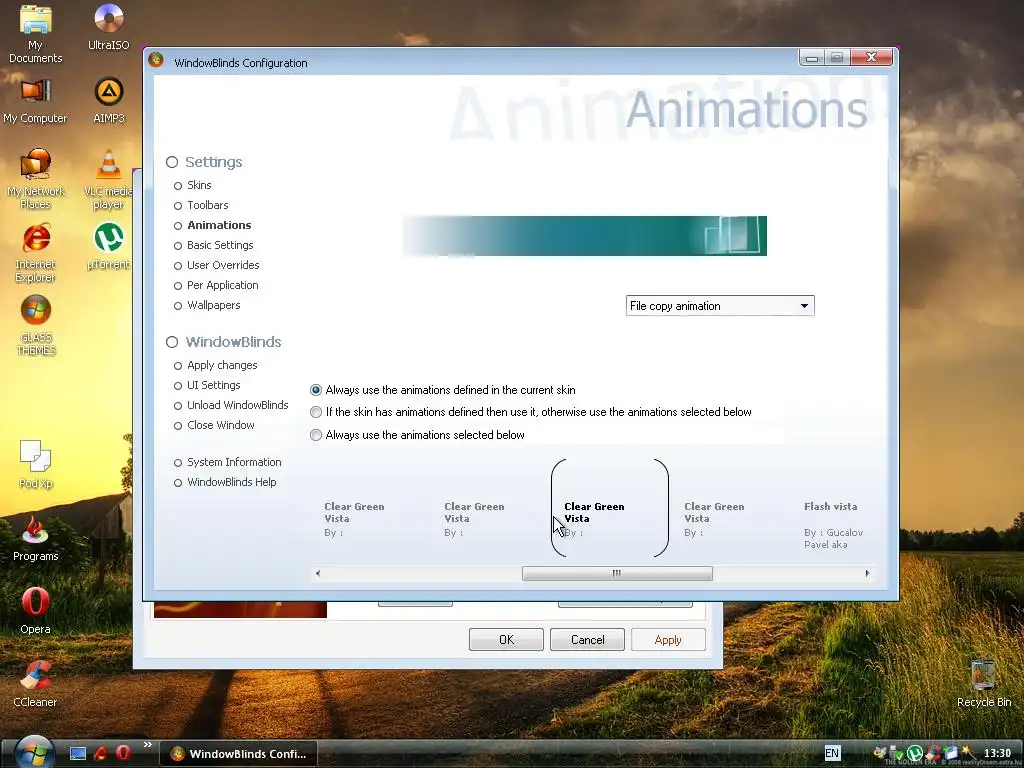Screen dimensions: 1024x768
Task: Launch AIMP3 from desktop
Action: coord(108,102)
